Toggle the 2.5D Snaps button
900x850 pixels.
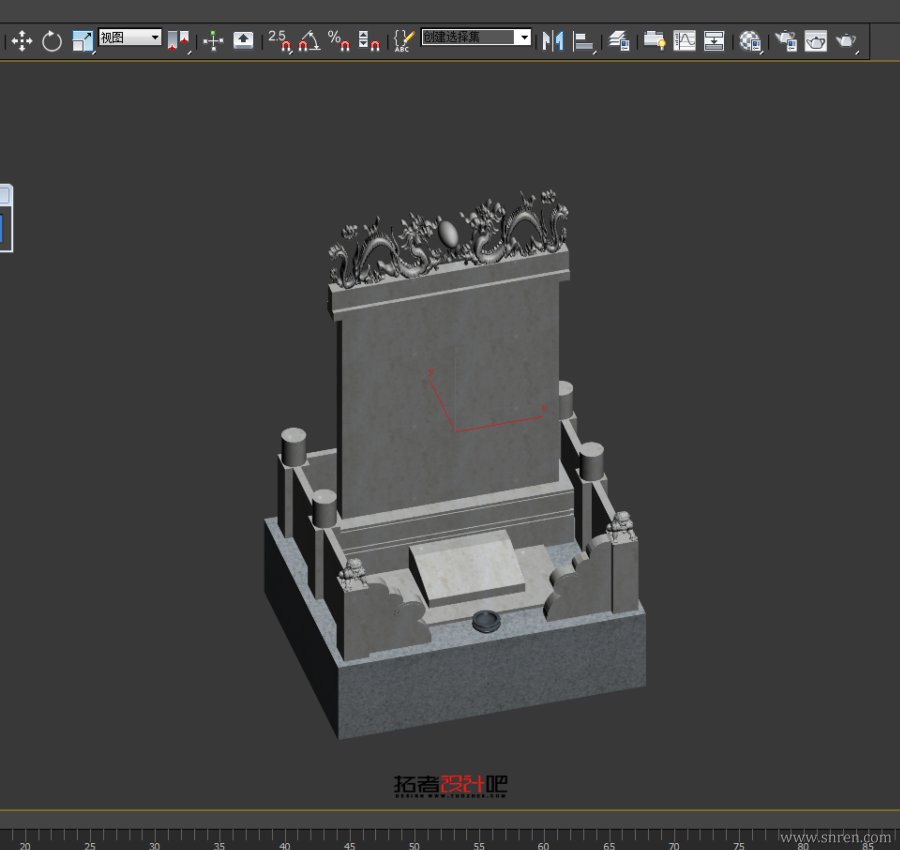click(279, 41)
